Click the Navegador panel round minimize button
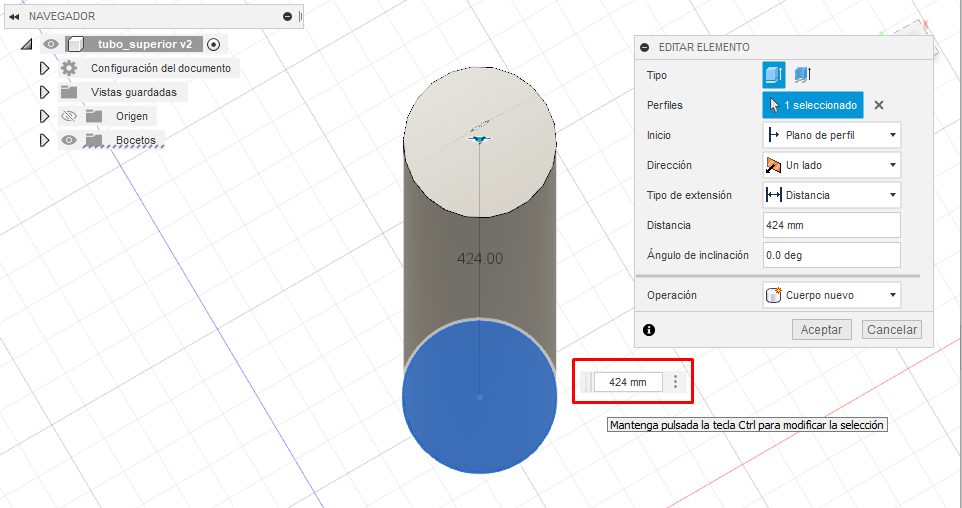 [287, 17]
